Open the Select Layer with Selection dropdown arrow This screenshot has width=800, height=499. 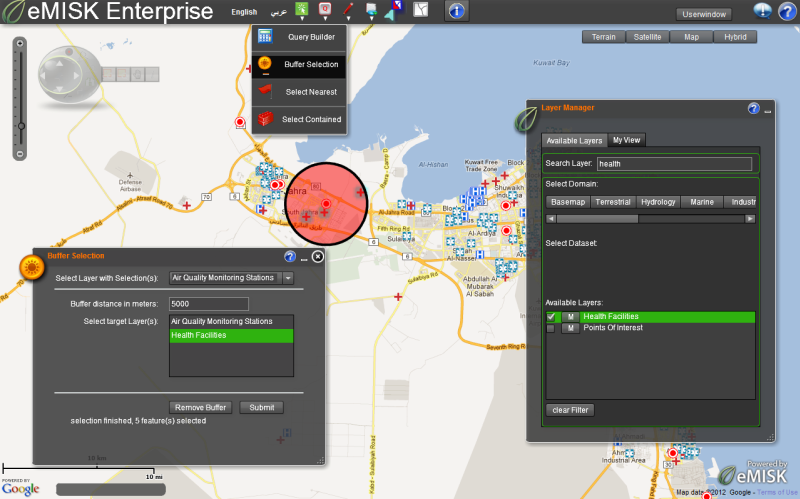click(288, 278)
